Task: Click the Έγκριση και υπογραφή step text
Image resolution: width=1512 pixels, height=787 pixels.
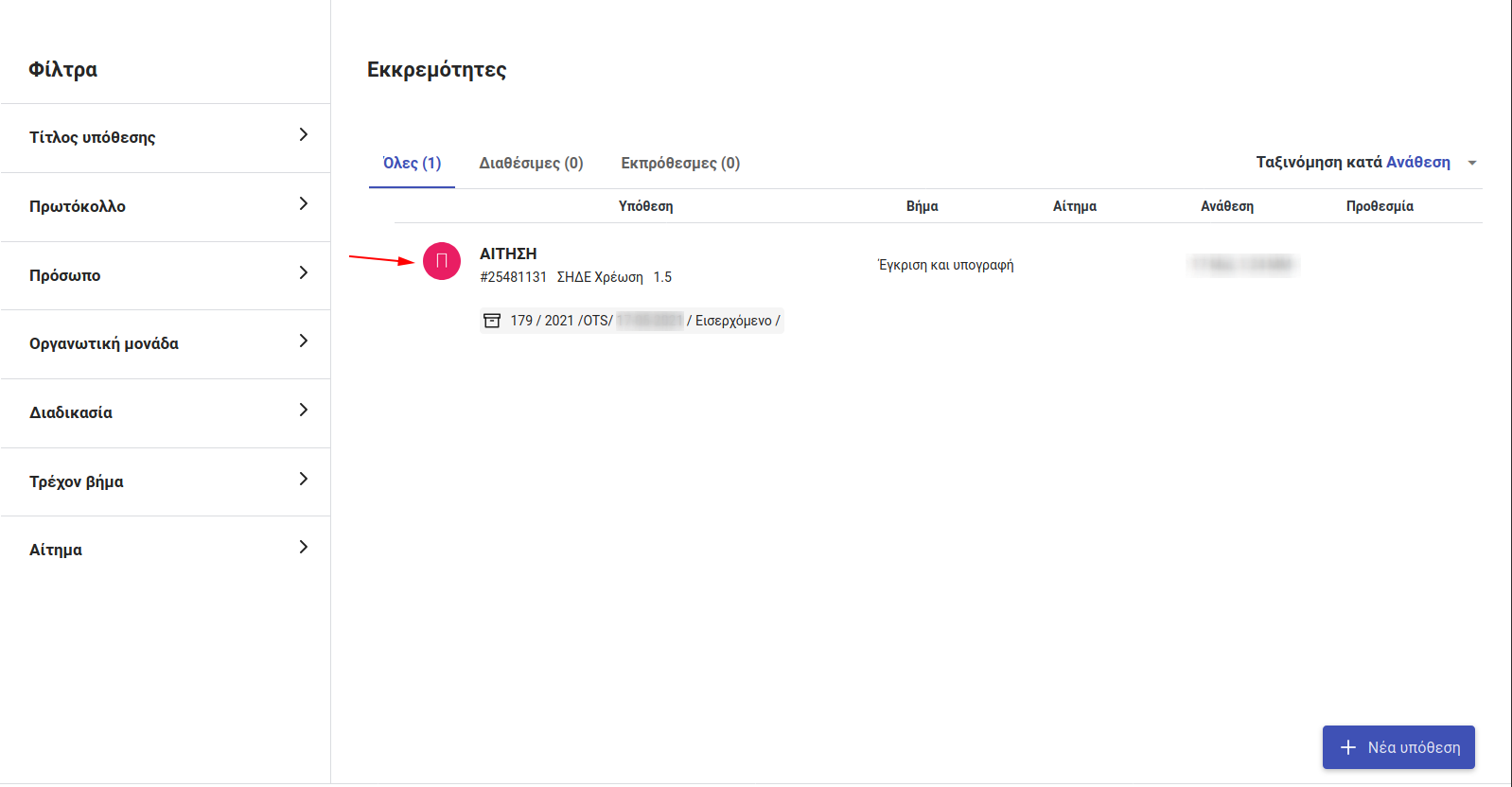Action: point(945,265)
